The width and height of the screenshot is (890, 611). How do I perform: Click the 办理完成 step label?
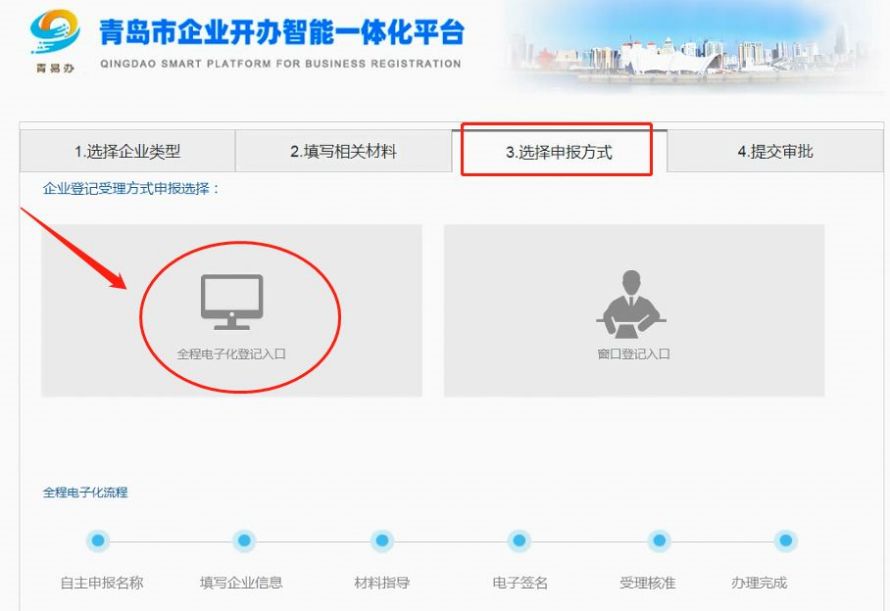(x=759, y=583)
